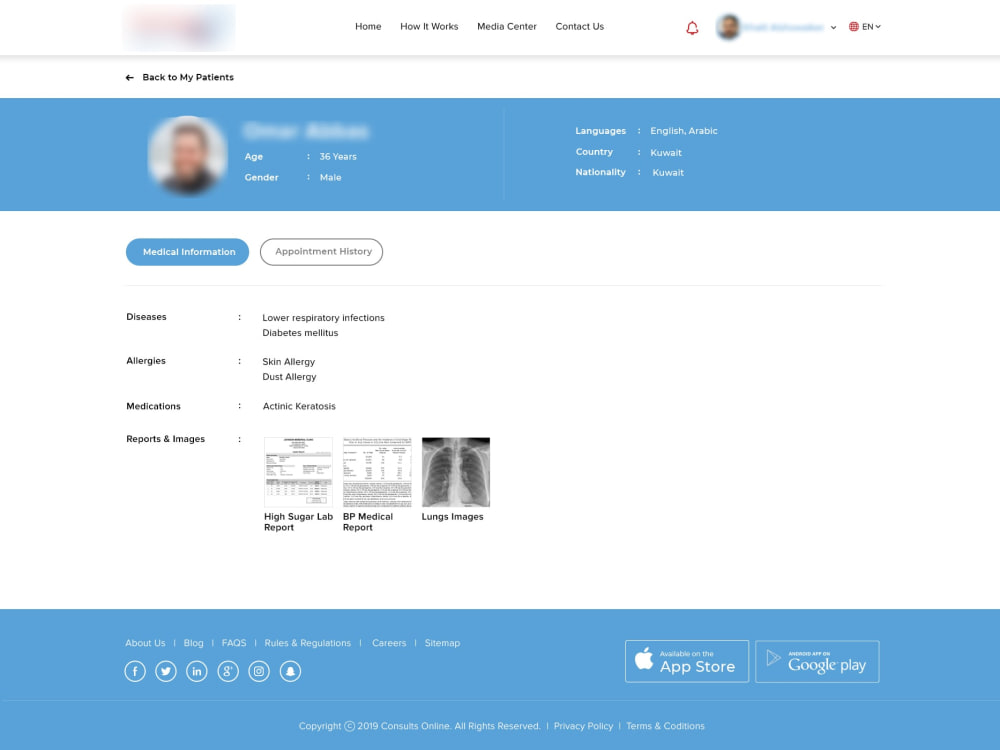Open the LinkedIn social icon
The width and height of the screenshot is (1000, 750).
coord(196,671)
